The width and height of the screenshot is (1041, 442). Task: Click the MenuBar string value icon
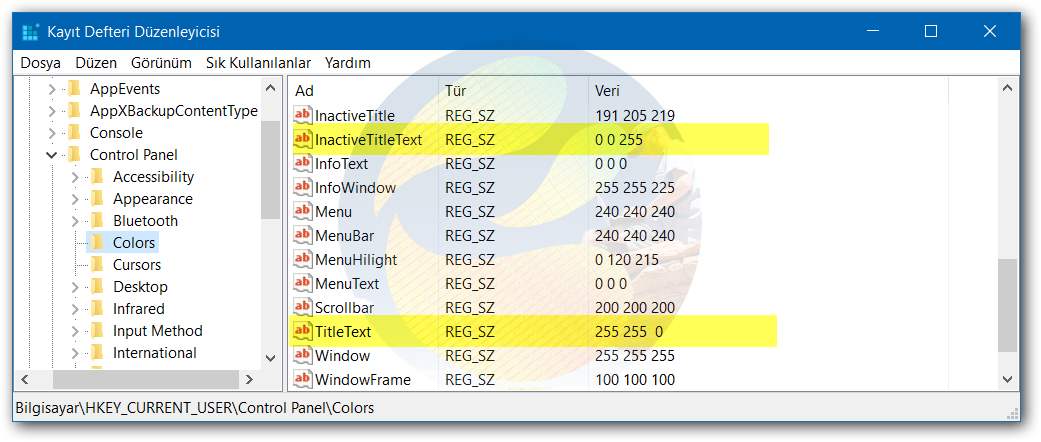(x=303, y=236)
